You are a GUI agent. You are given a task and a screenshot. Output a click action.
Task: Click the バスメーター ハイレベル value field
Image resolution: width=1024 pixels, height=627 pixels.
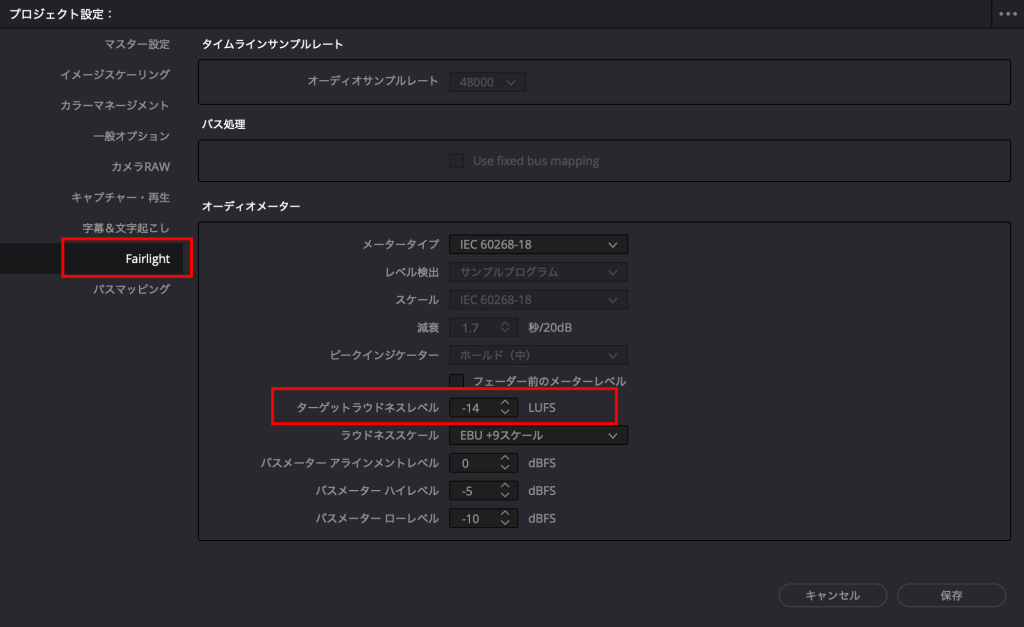478,490
